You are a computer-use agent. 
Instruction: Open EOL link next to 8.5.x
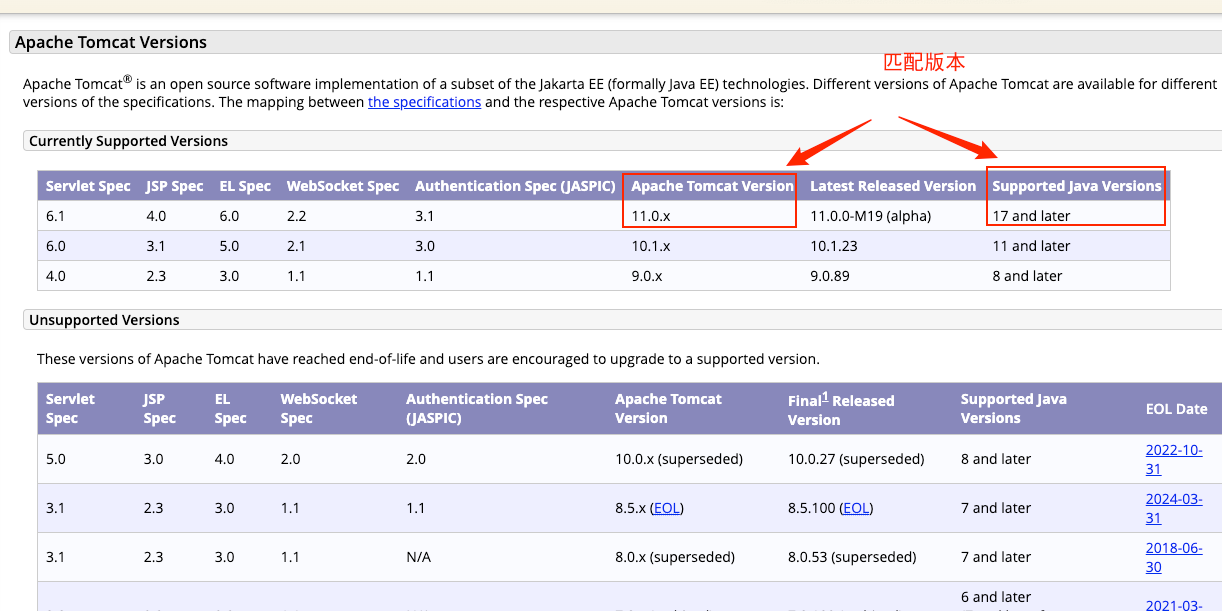[667, 508]
